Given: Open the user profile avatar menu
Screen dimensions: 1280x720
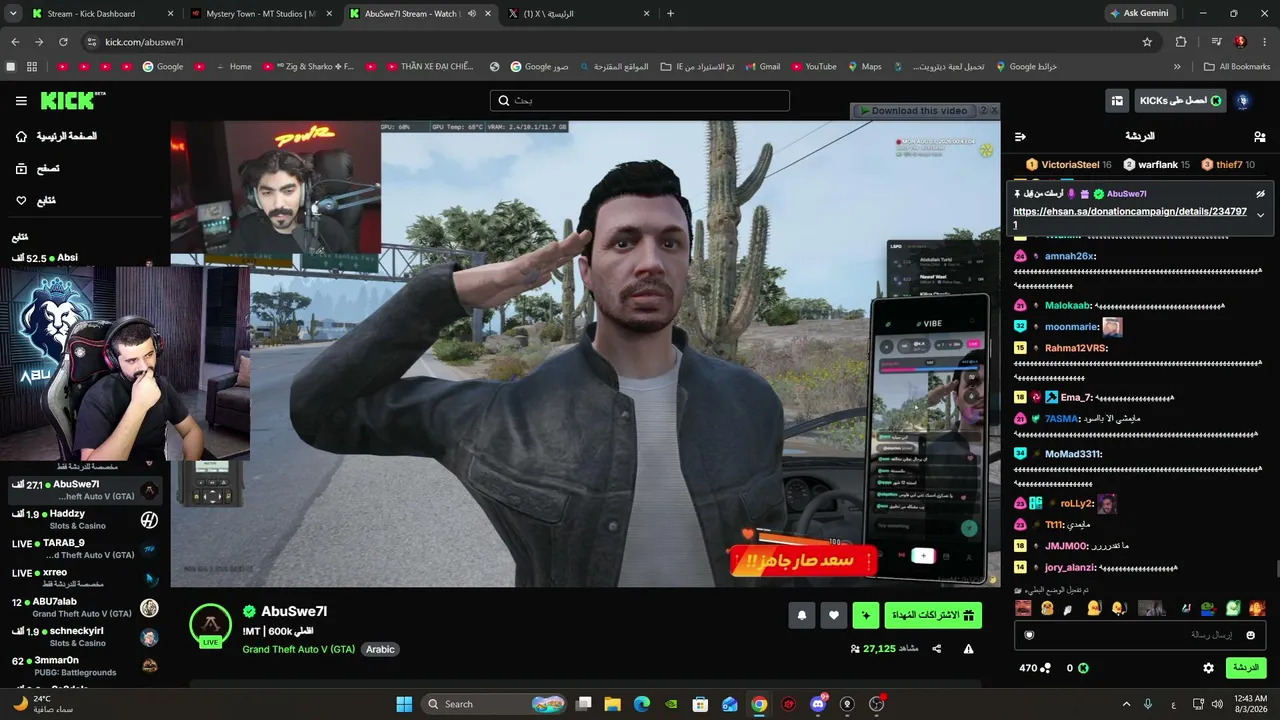Looking at the screenshot, I should pyautogui.click(x=1243, y=101).
